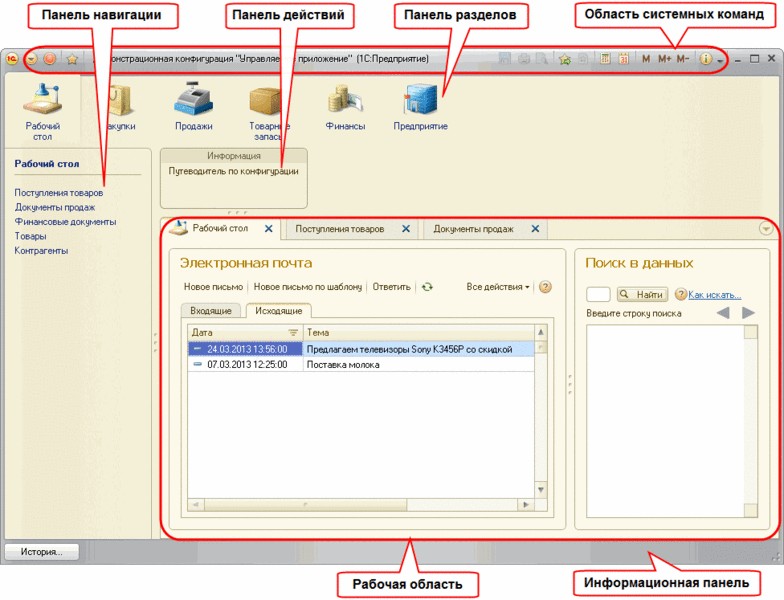Click Новое письмо button
Viewport: 784px width, 600px height.
pyautogui.click(x=214, y=287)
